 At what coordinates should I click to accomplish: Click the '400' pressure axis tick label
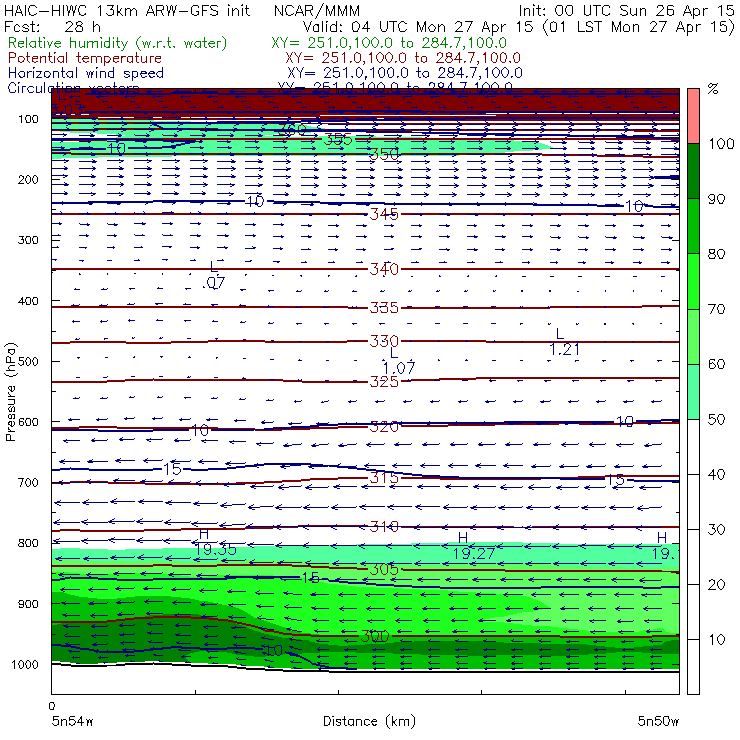click(28, 301)
